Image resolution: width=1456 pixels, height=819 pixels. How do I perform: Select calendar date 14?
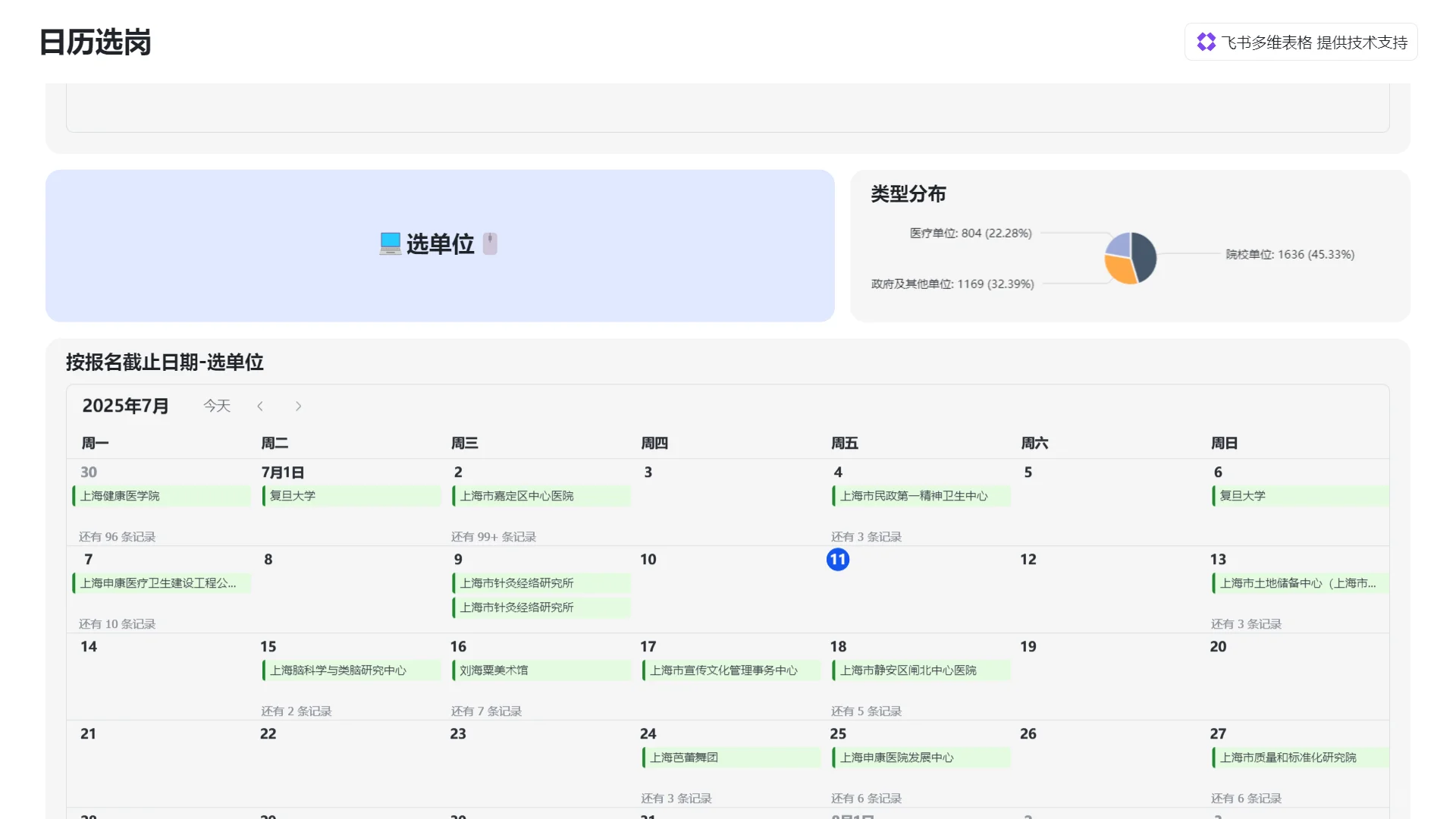(x=89, y=647)
